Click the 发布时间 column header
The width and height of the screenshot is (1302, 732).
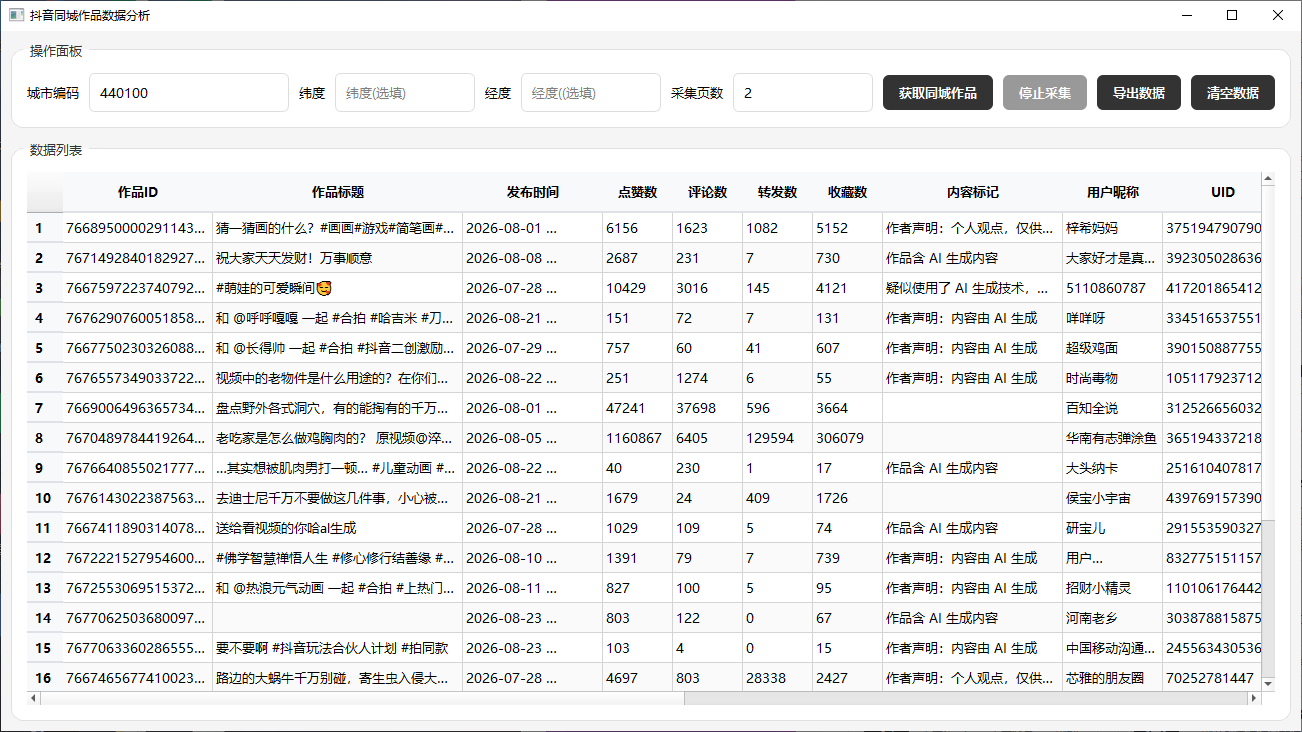tap(533, 192)
